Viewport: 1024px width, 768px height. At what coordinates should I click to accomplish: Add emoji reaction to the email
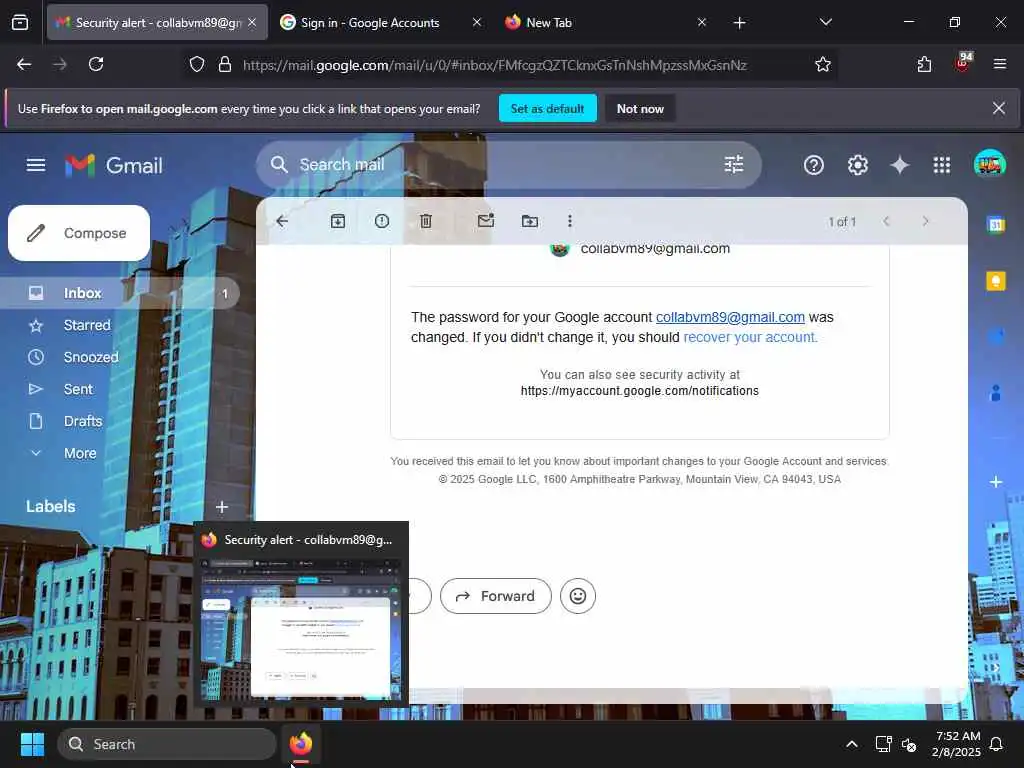point(578,596)
